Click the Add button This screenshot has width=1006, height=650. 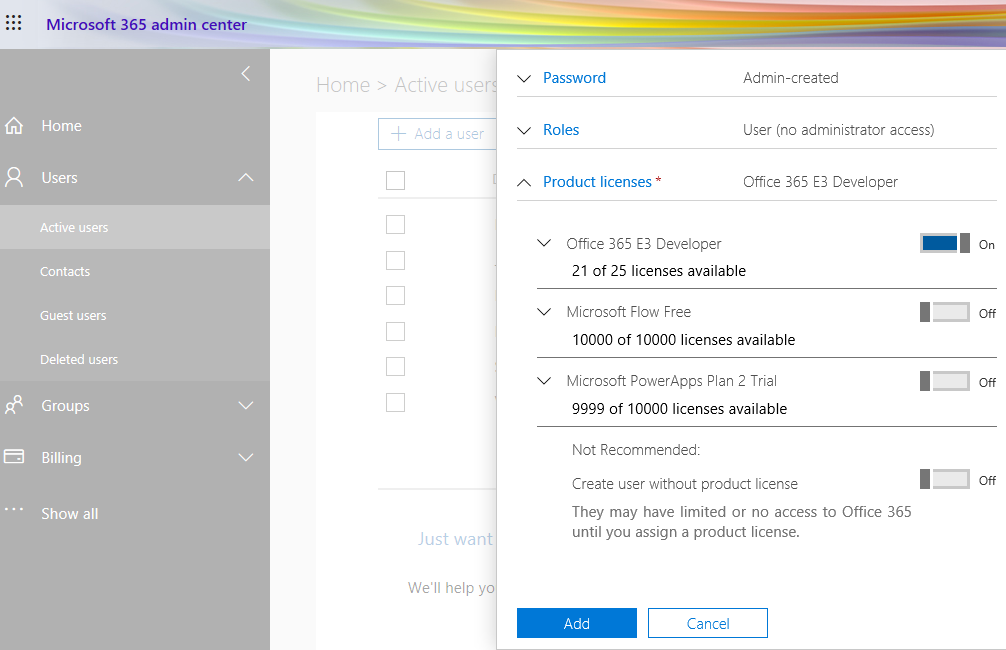[576, 622]
